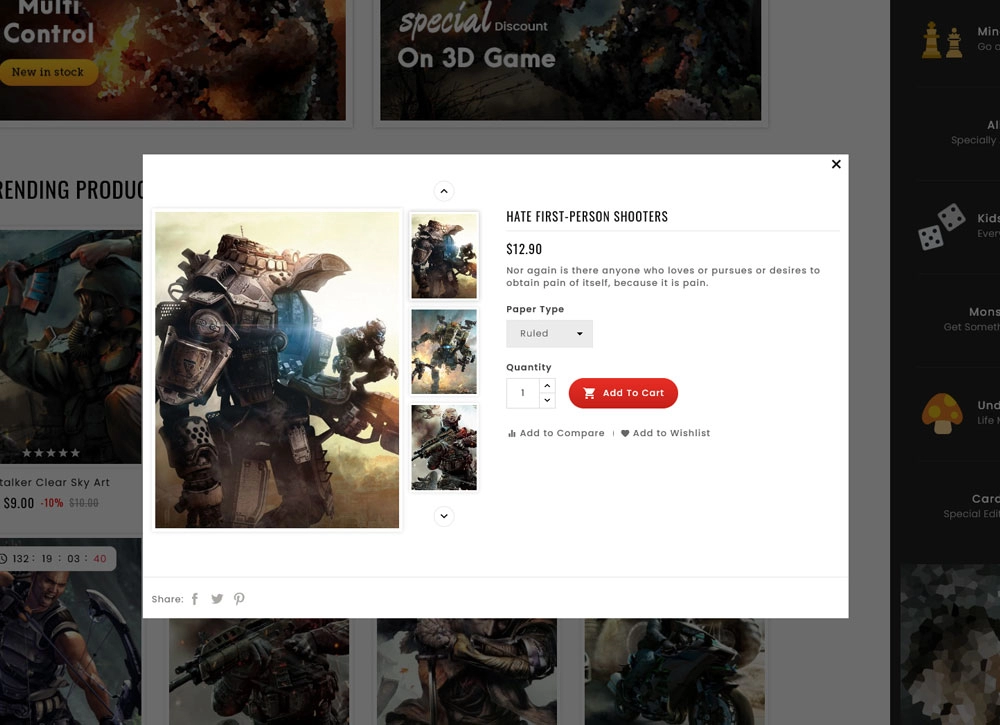Share product on Twitter
Viewport: 1000px width, 725px height.
point(217,599)
